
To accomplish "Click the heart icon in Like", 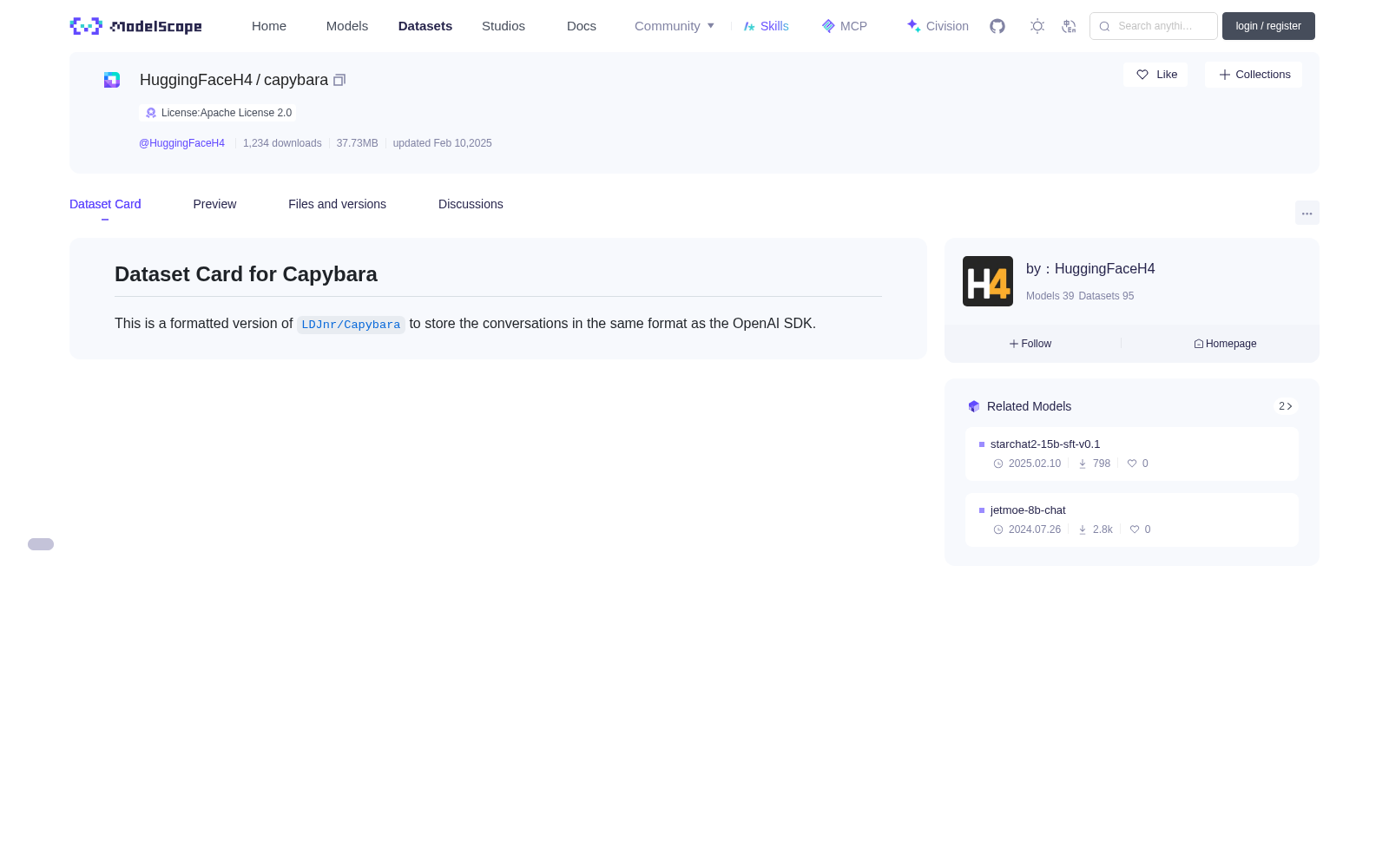I will [x=1142, y=75].
